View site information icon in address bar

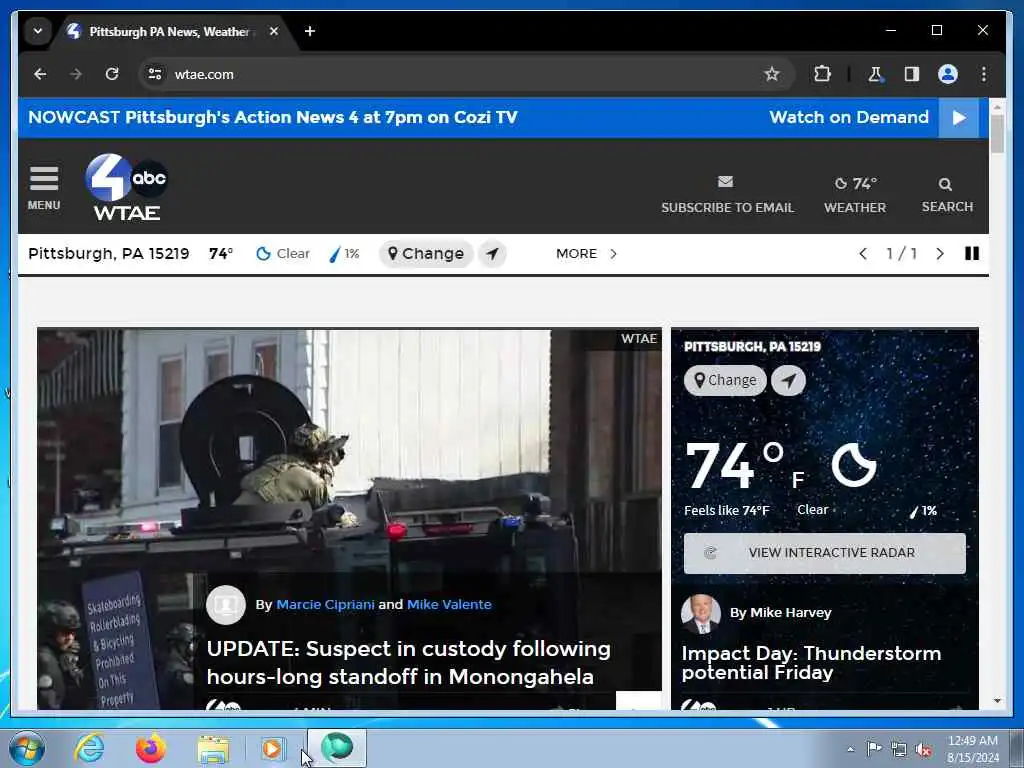point(155,74)
